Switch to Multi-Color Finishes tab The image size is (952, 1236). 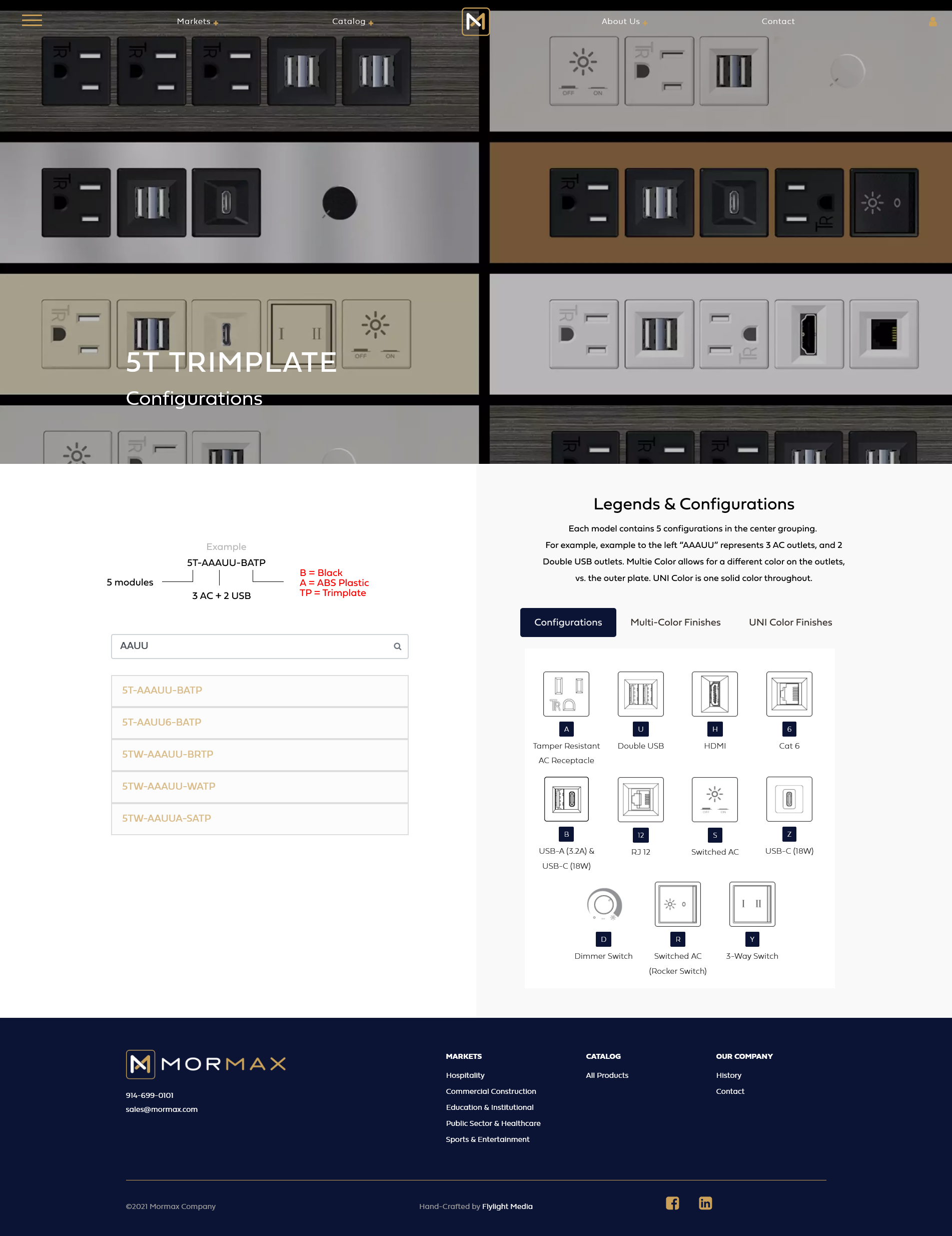(x=675, y=623)
